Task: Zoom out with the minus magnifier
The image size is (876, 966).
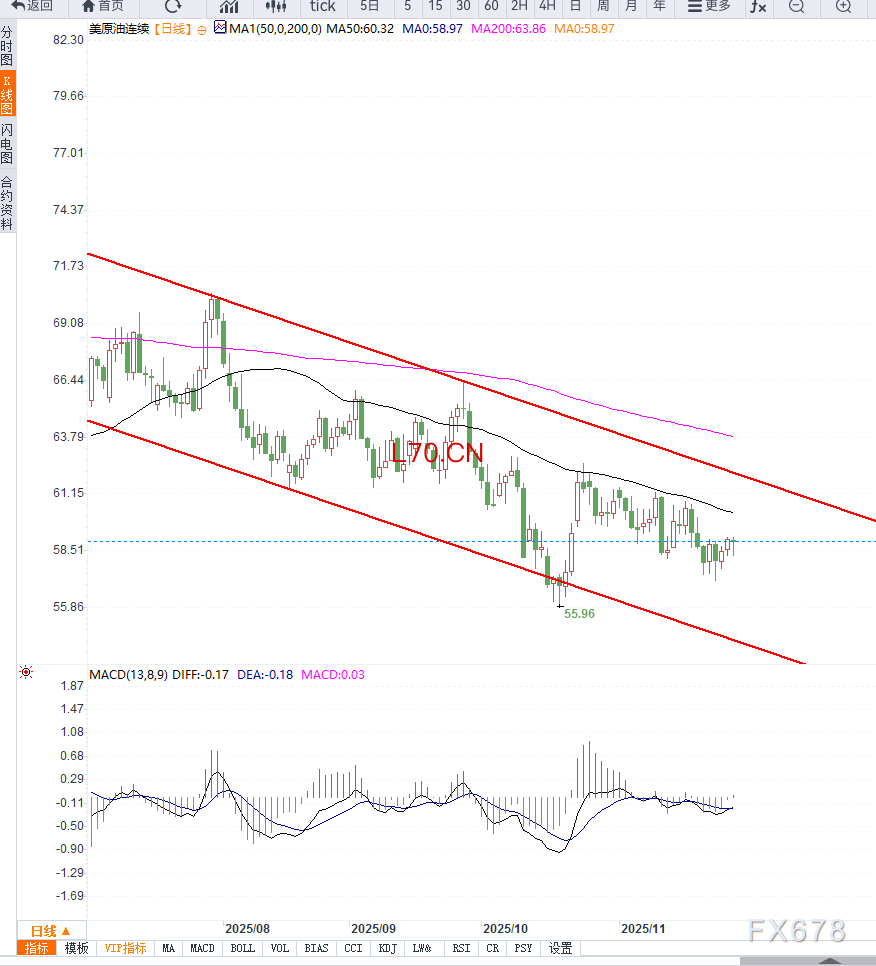Action: pyautogui.click(x=796, y=6)
